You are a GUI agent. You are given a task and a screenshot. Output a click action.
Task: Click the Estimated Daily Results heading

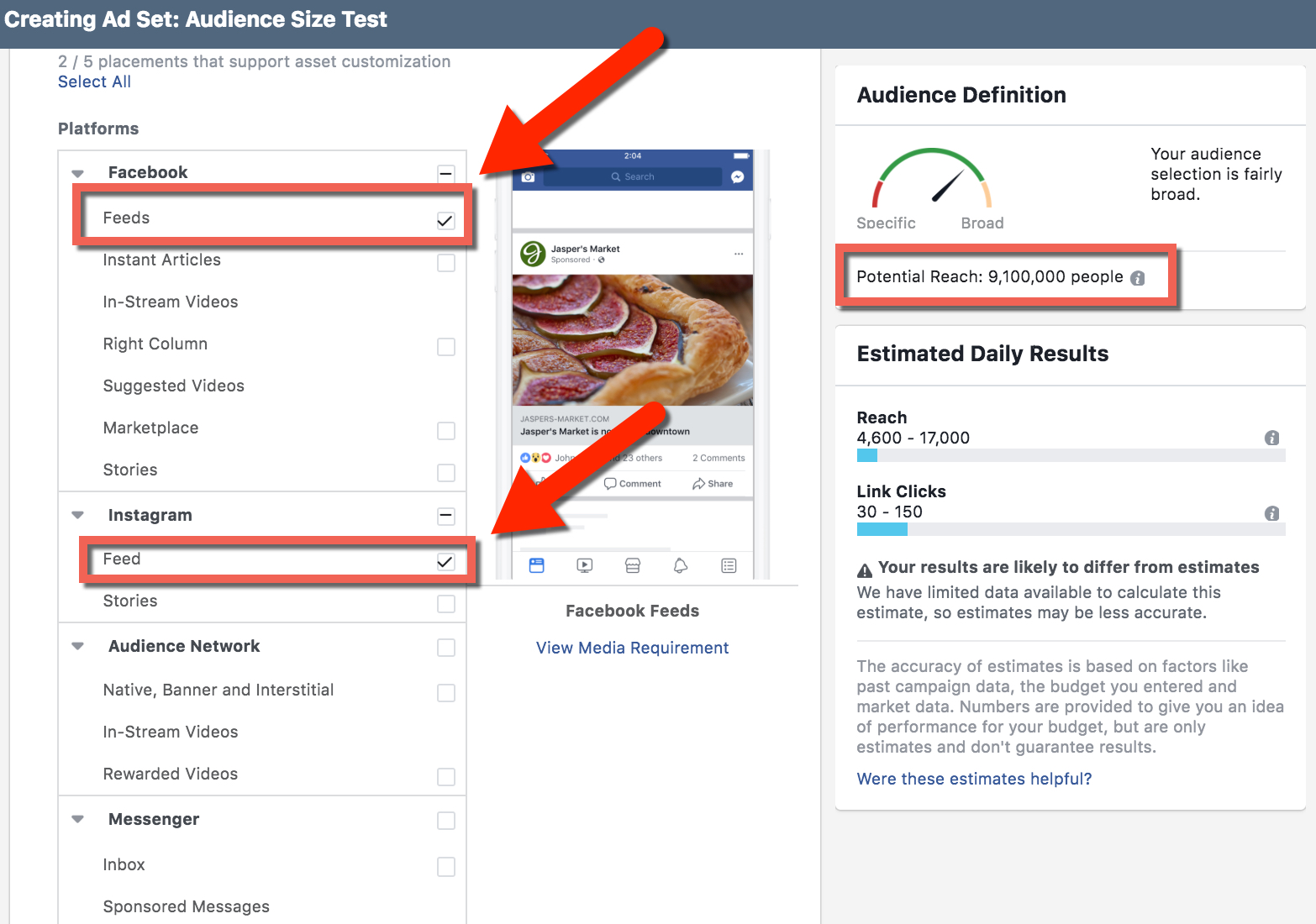982,354
